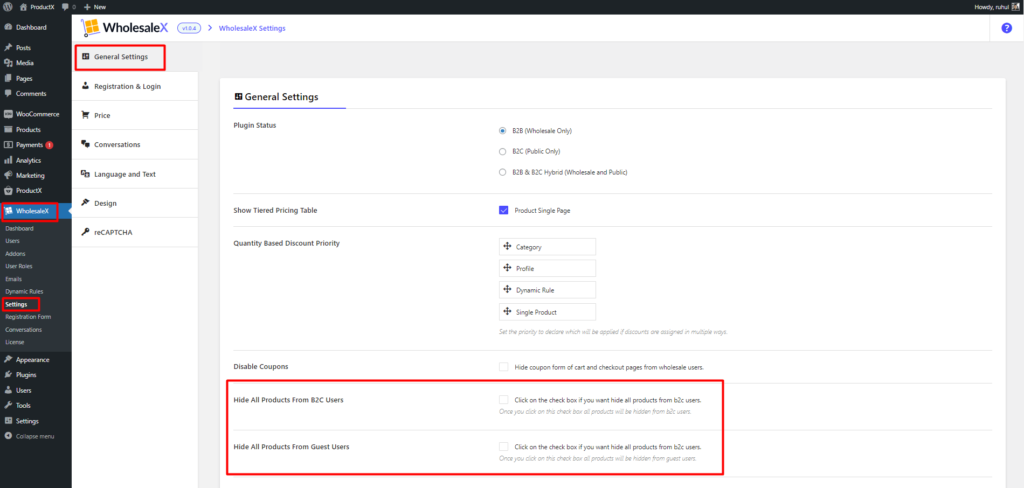Click the WholesaleX logo
The height and width of the screenshot is (488, 1024).
(124, 28)
